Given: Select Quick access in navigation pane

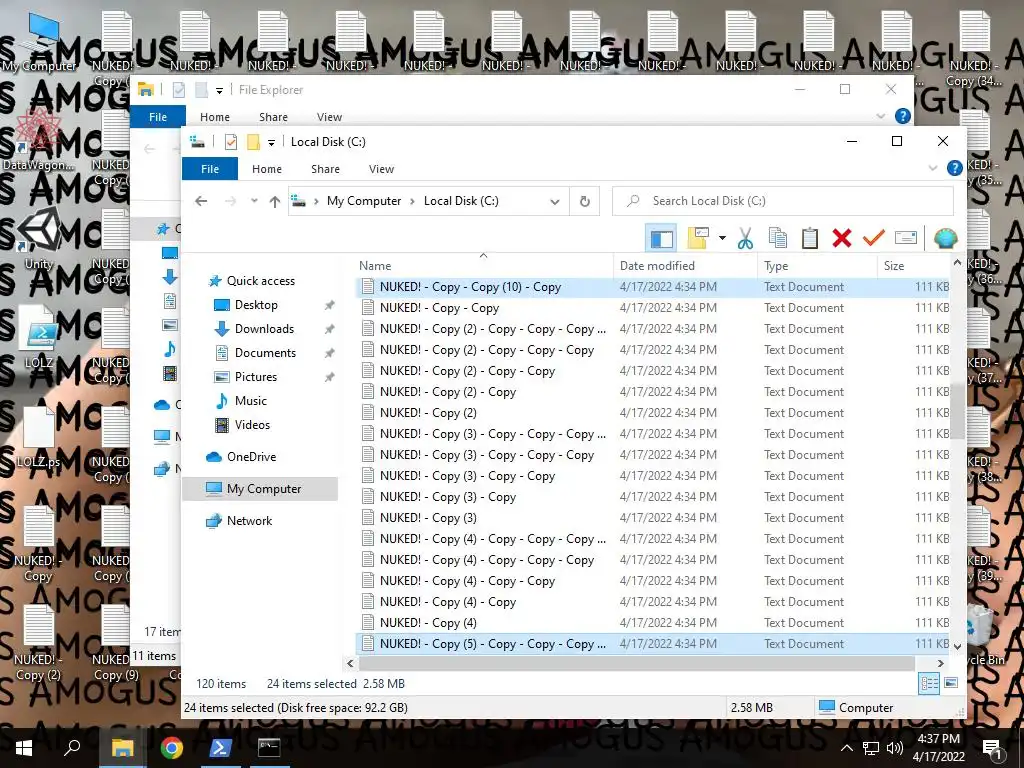Looking at the screenshot, I should click(x=261, y=281).
